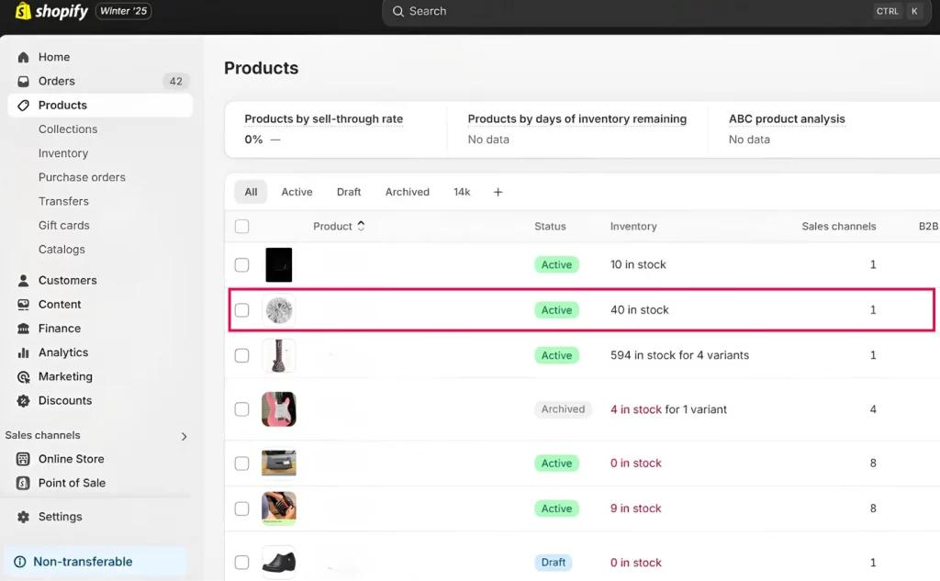Click the Home house icon

tap(23, 57)
